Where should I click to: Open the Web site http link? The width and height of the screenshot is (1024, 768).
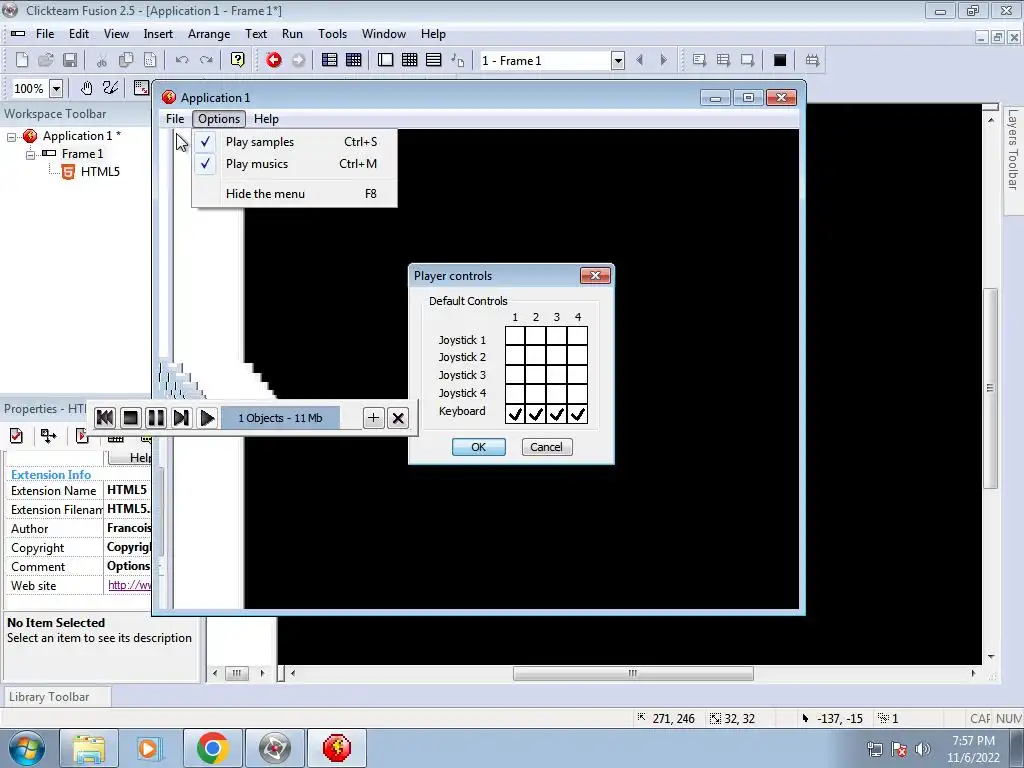pyautogui.click(x=129, y=585)
